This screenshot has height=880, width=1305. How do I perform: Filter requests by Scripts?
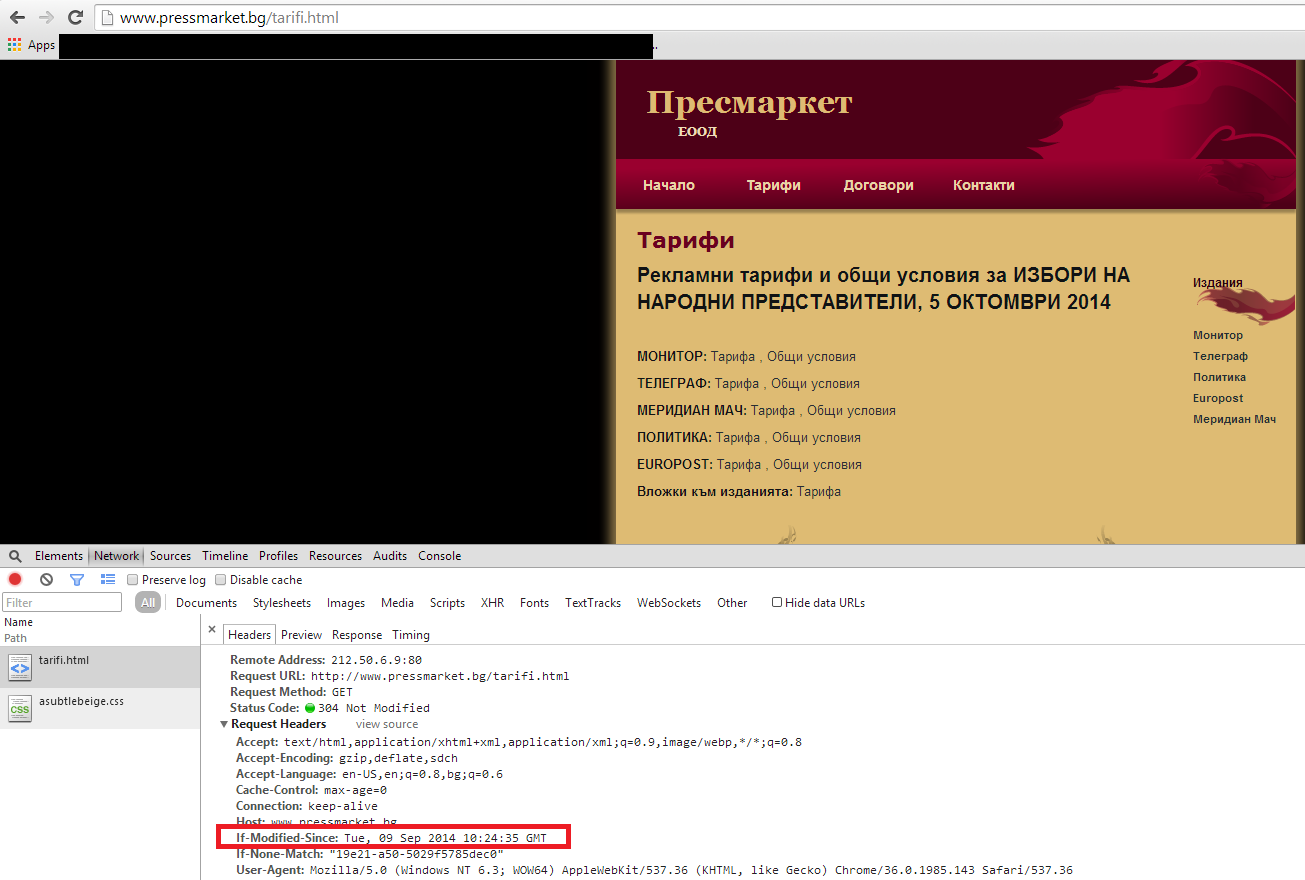(x=447, y=603)
